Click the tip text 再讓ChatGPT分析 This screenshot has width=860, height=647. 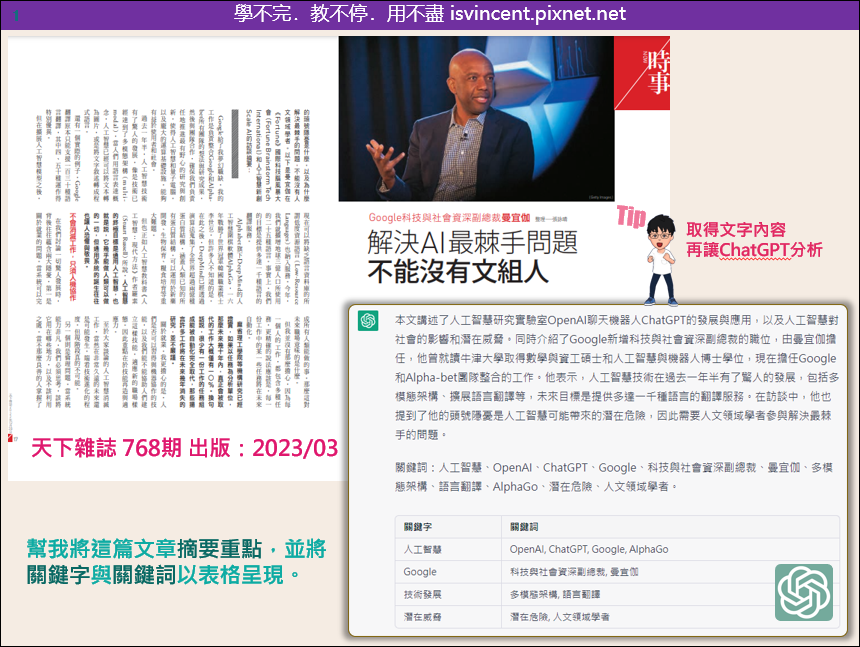[754, 249]
